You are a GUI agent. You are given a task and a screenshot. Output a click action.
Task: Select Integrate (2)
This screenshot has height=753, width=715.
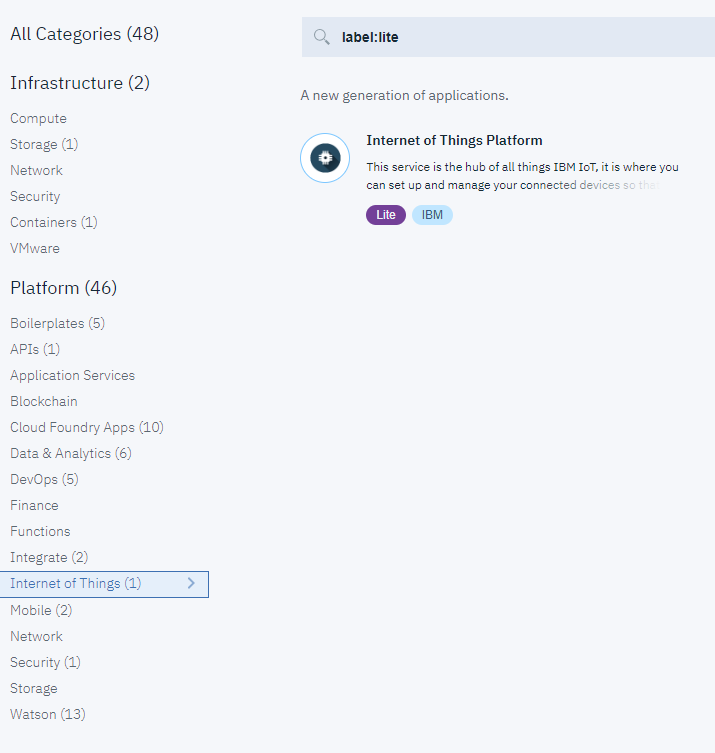[x=49, y=558]
